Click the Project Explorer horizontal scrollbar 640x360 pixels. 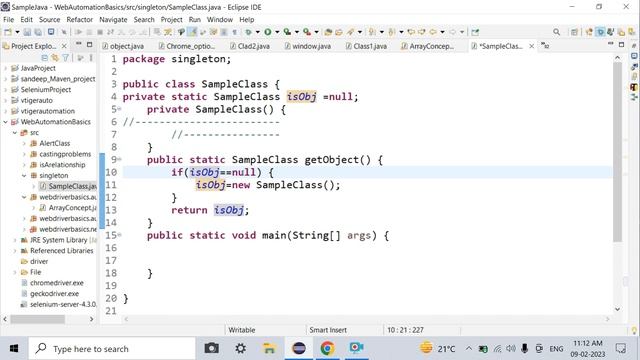pyautogui.click(x=38, y=319)
